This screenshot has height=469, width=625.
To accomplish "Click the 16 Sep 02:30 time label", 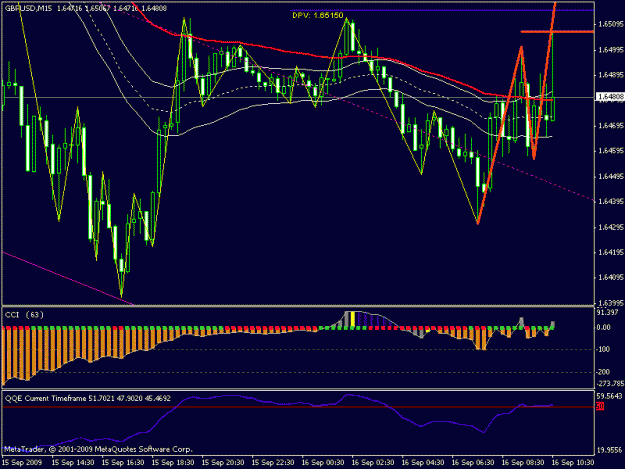I will pyautogui.click(x=373, y=463).
